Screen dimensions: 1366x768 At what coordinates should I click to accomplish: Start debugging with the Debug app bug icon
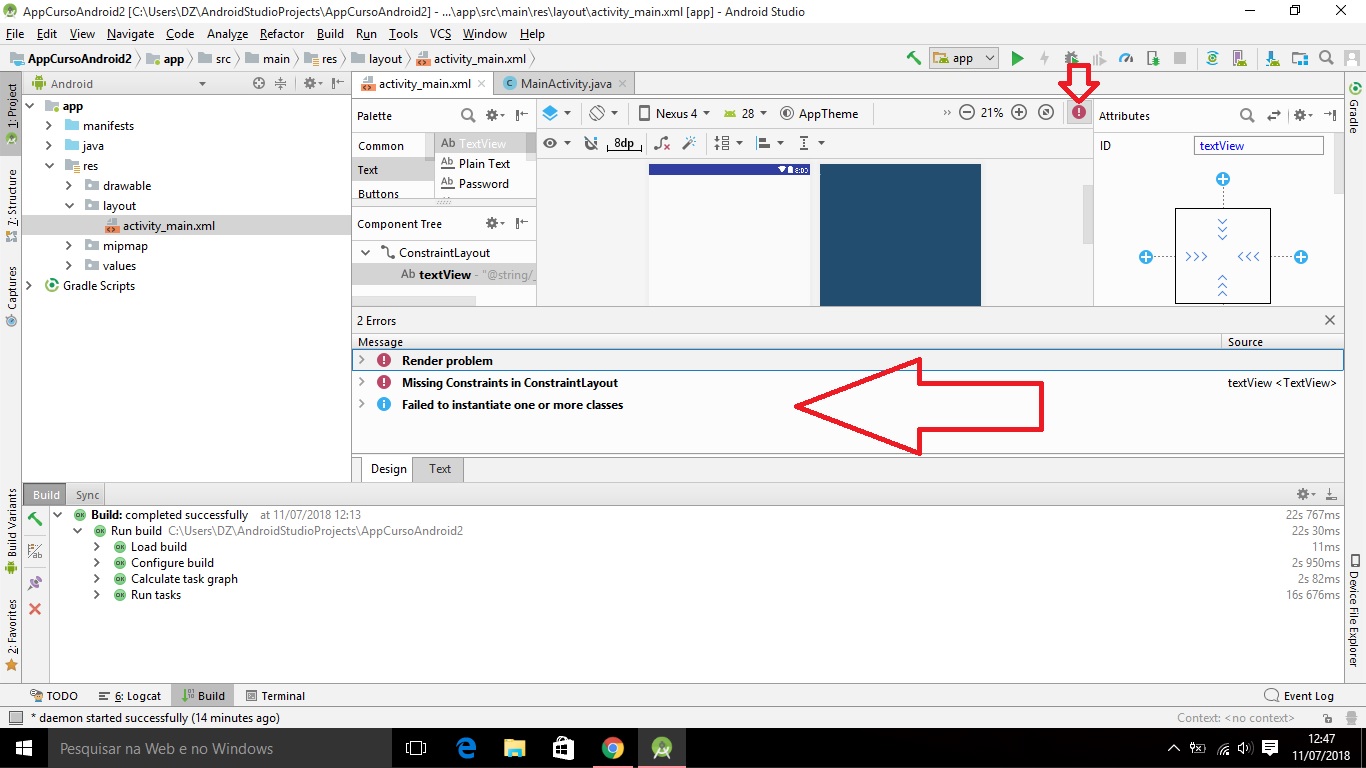[x=1071, y=58]
